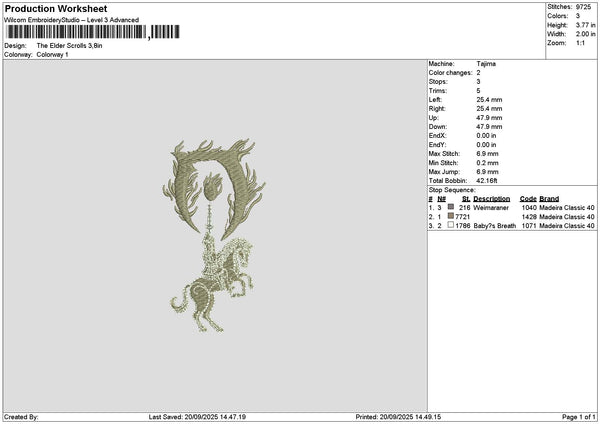Click 'Madeira Classic 40' in Weimaraner row
Viewport: 600px width, 424px height.
[567, 208]
